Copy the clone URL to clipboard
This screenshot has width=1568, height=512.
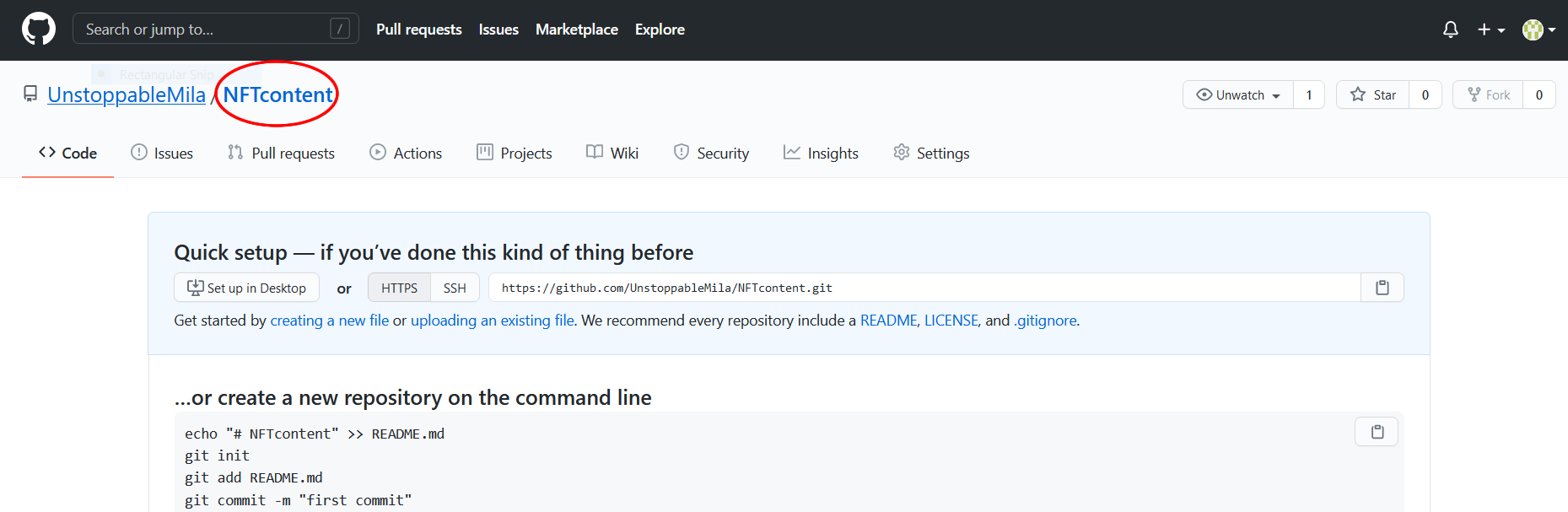click(1382, 288)
